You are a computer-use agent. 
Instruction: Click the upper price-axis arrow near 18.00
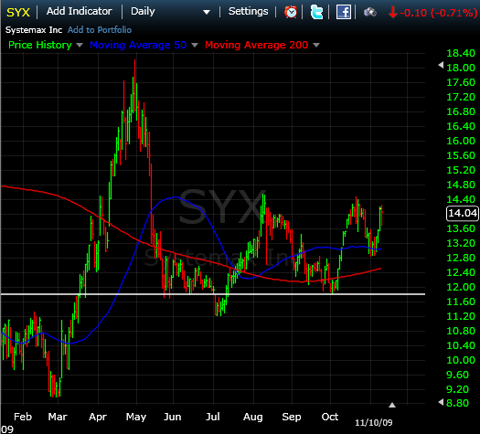441,65
